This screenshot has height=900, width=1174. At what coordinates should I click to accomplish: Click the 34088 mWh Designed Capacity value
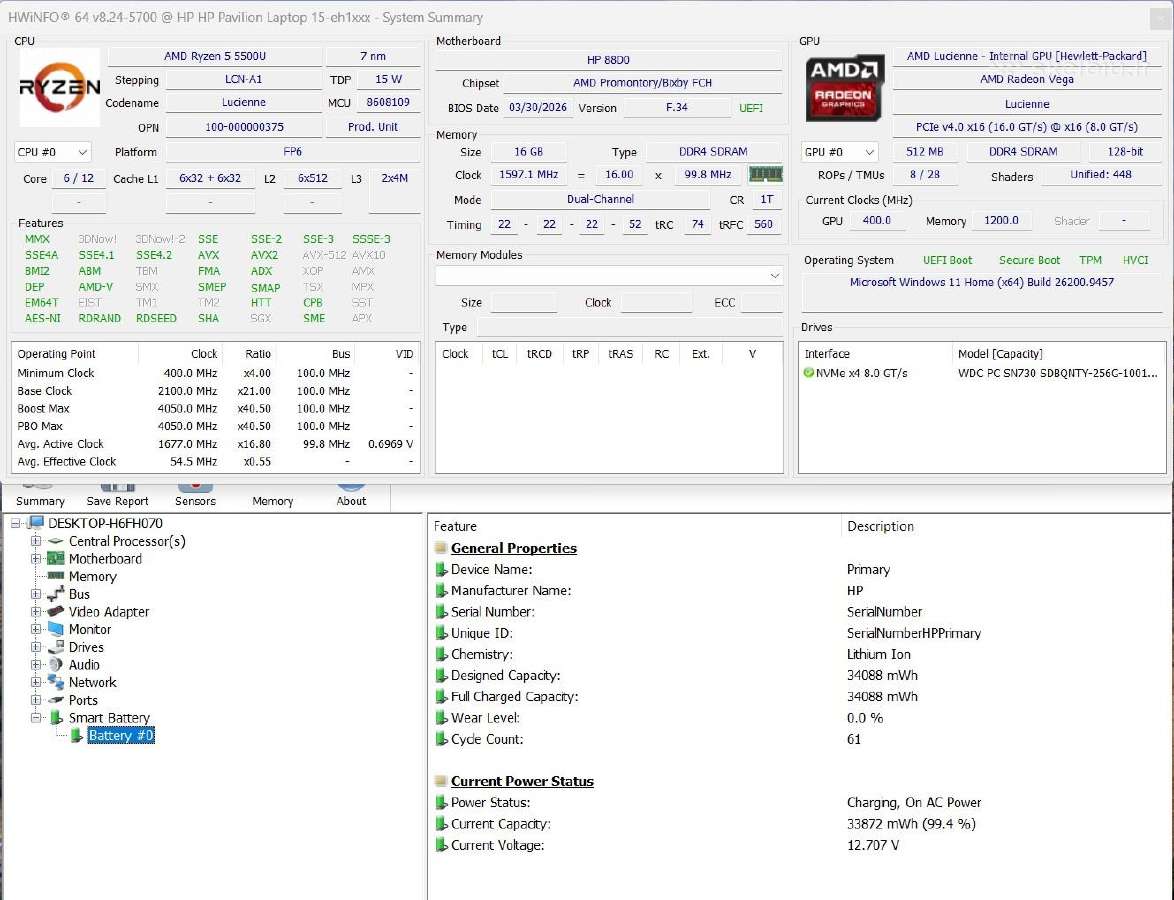click(x=882, y=675)
